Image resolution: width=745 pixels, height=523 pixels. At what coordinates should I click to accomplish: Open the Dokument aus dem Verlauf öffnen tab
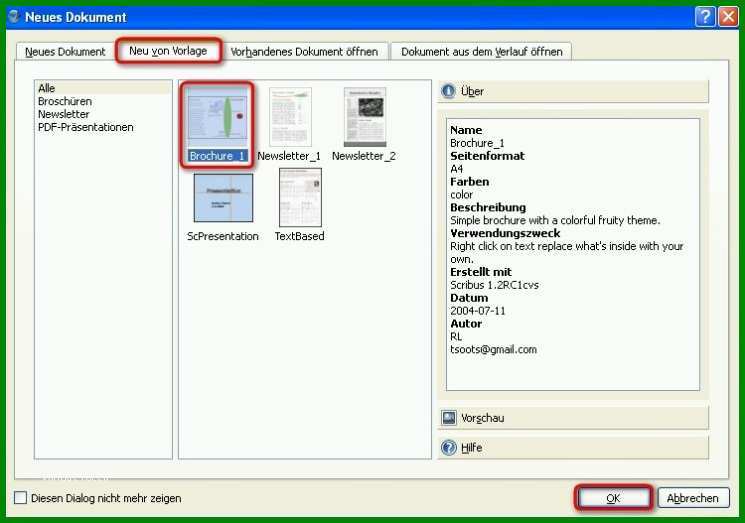[x=481, y=52]
